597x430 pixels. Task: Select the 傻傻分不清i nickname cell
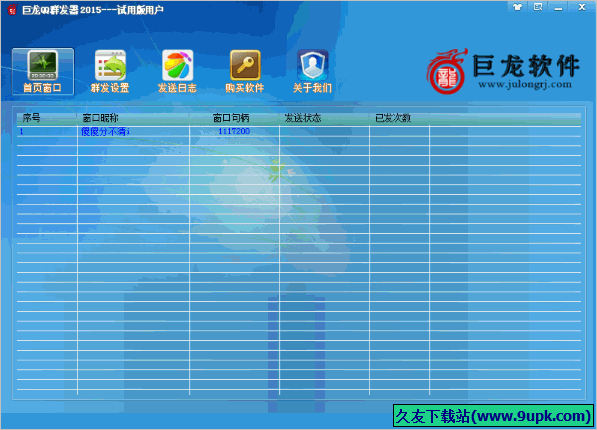click(x=133, y=131)
